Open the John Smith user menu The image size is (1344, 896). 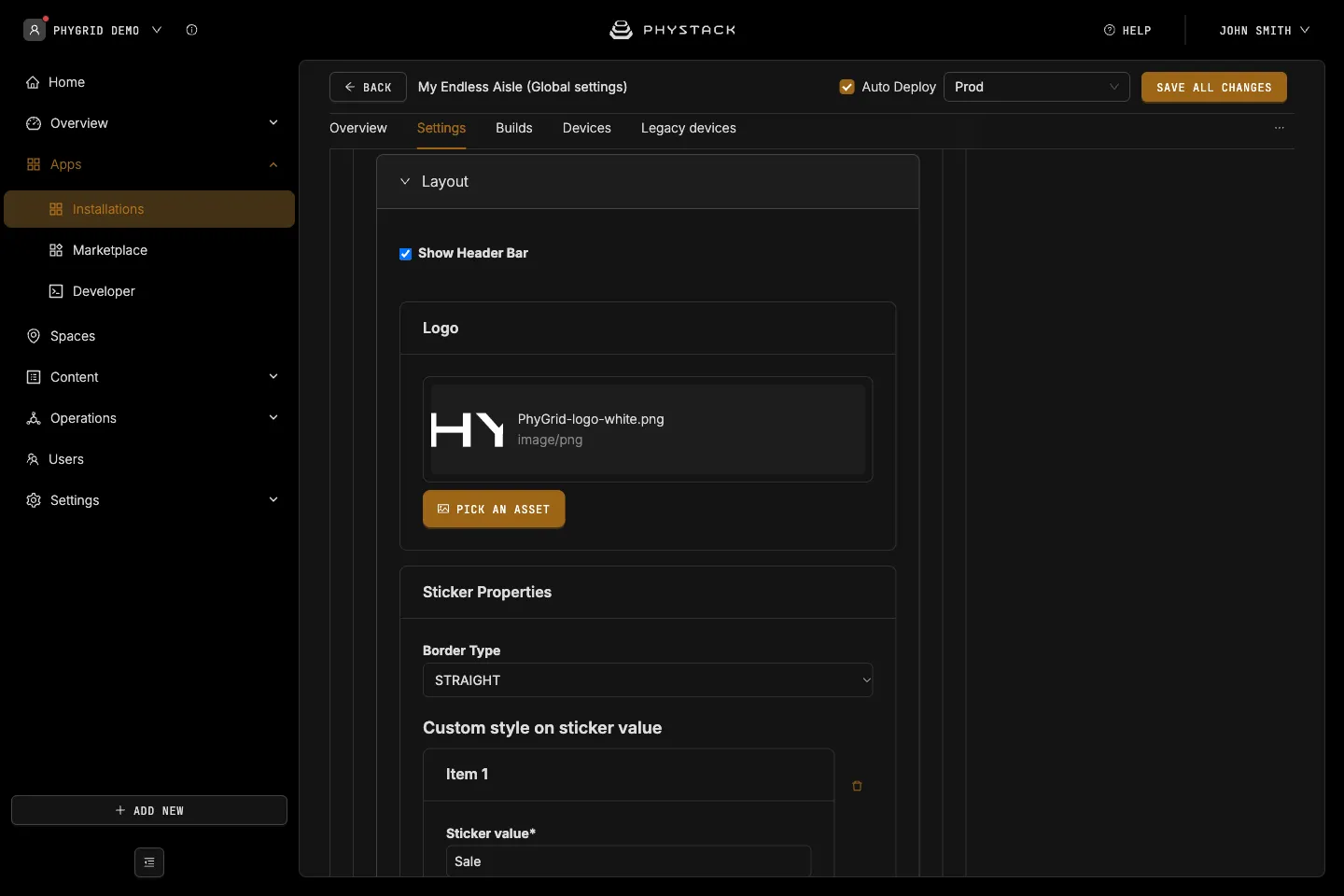(1265, 30)
